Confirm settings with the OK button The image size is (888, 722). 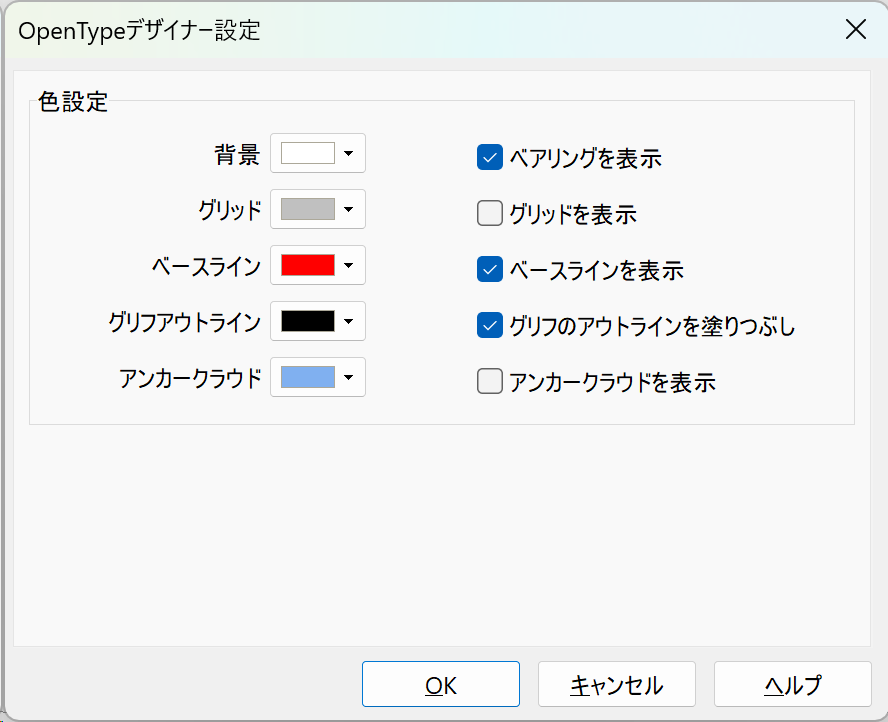441,684
